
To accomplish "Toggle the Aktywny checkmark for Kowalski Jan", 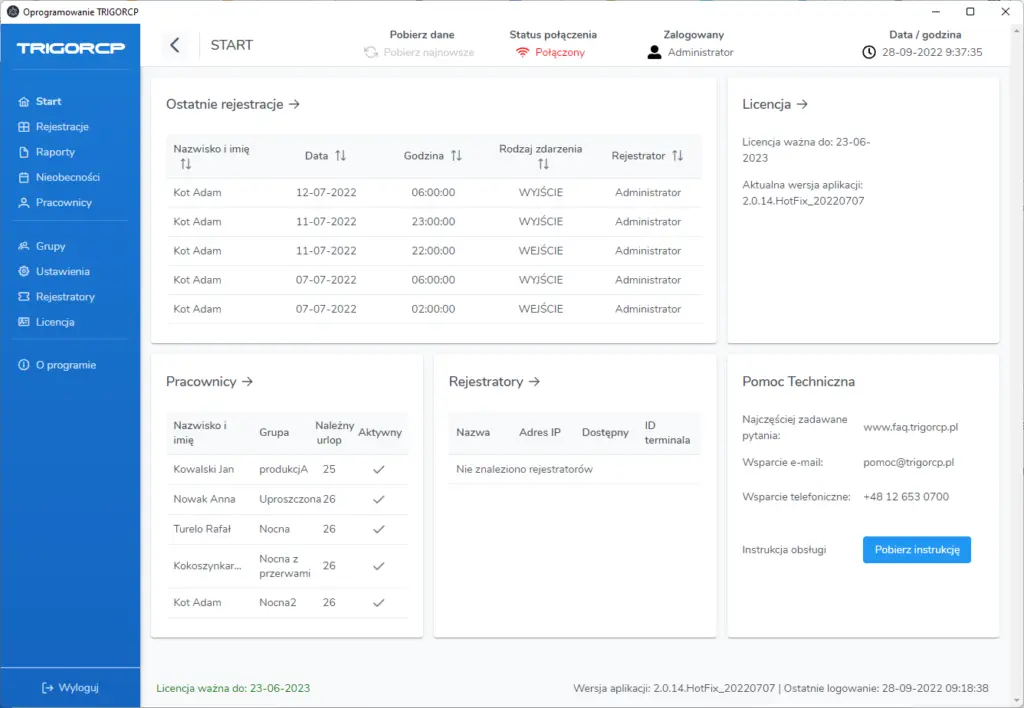I will click(378, 469).
